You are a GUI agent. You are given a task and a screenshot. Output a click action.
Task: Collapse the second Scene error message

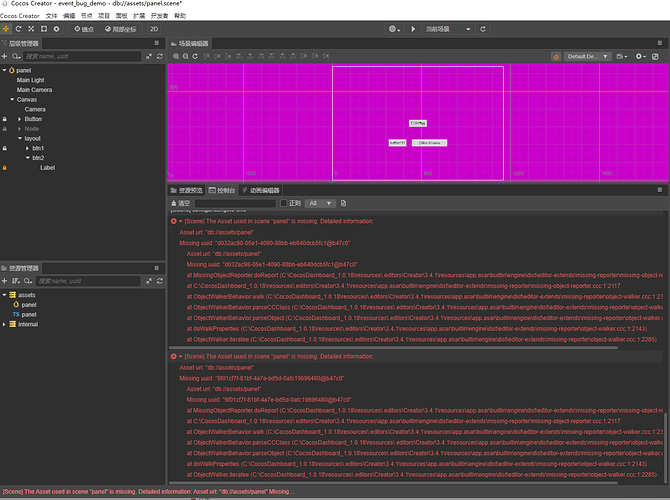tap(181, 356)
